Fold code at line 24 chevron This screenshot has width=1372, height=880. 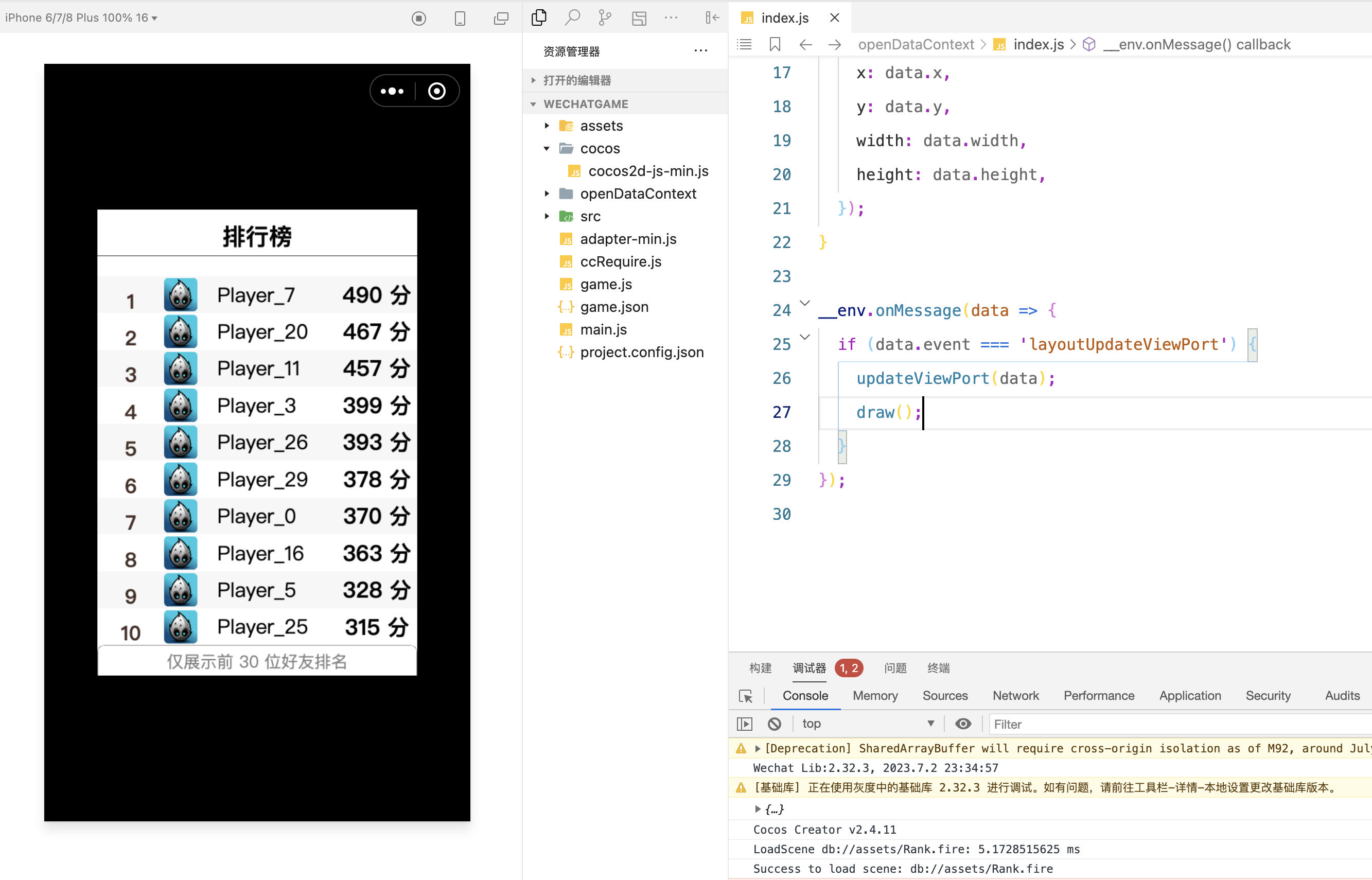805,304
